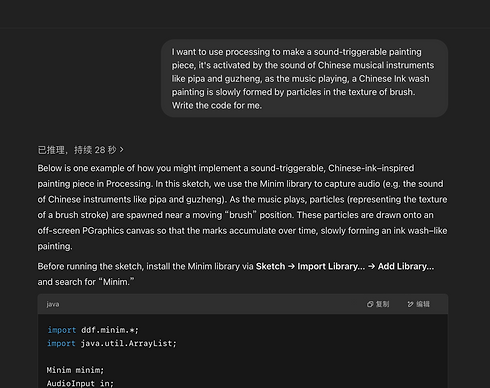
Task: Click the paragraph starting Below is one example
Action: click(x=242, y=207)
